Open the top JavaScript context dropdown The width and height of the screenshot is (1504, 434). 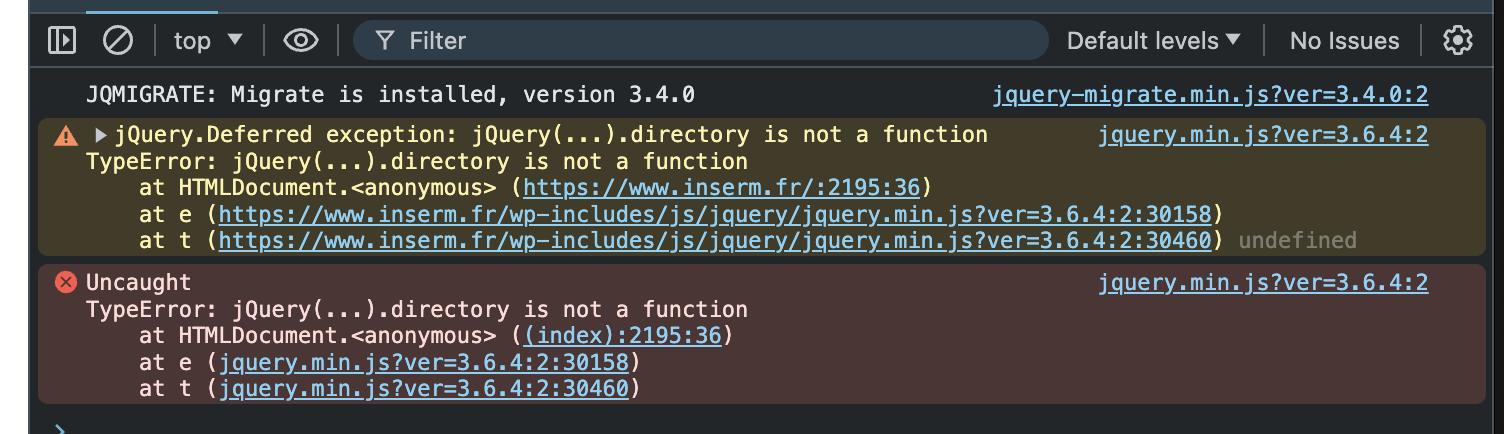(x=208, y=40)
